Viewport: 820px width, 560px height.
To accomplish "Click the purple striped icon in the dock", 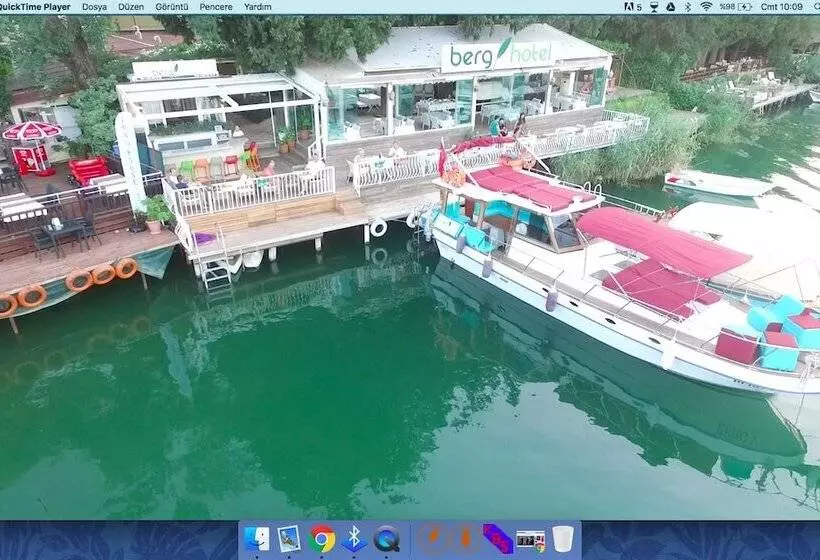I will (x=497, y=539).
